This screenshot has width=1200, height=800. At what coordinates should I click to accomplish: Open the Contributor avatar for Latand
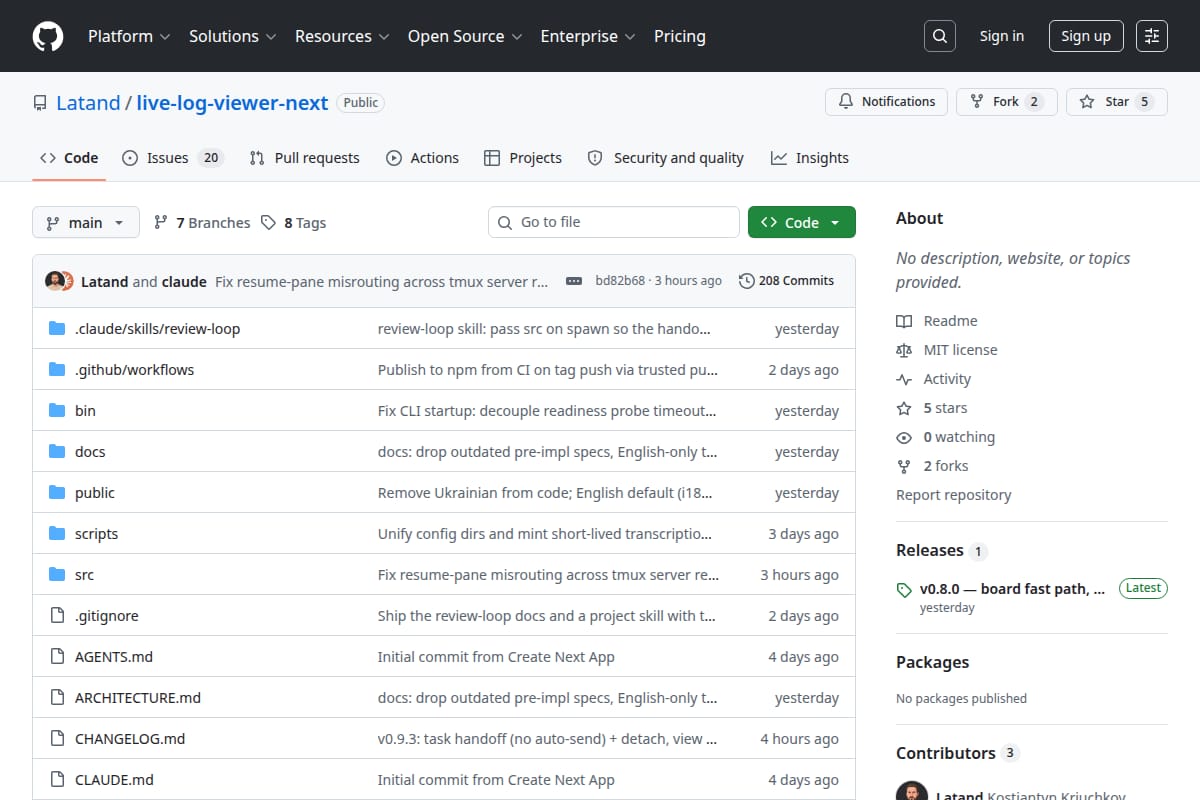(911, 792)
